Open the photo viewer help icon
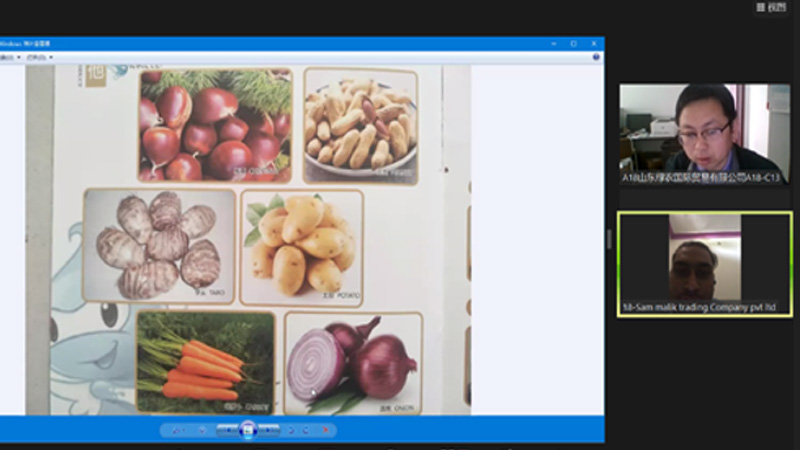800x450 pixels. pos(596,57)
